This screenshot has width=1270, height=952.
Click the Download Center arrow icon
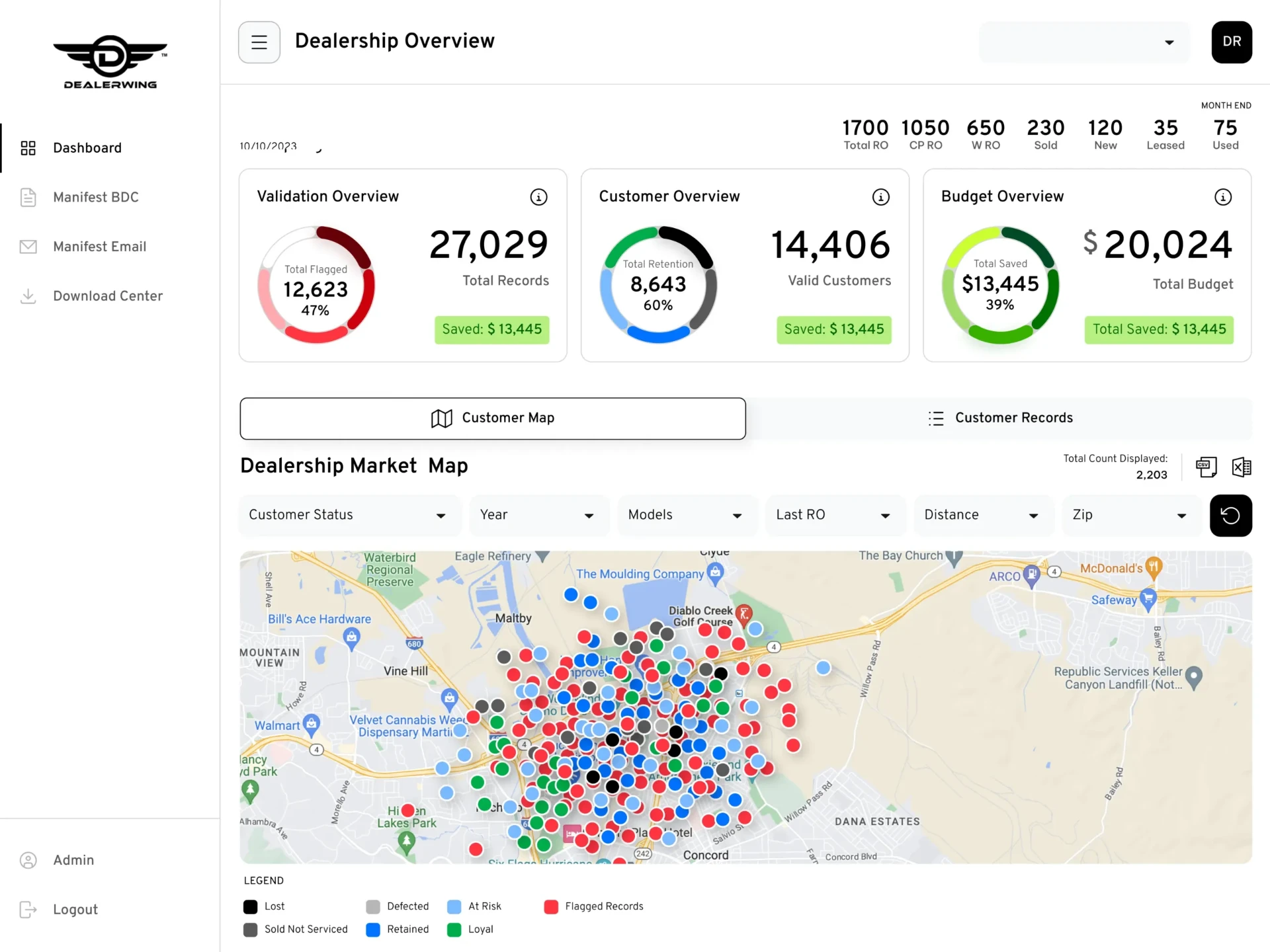pos(28,296)
